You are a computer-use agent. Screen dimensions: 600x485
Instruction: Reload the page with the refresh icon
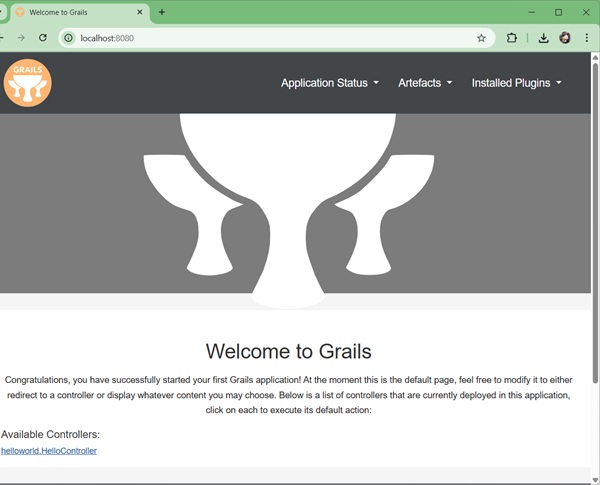pyautogui.click(x=43, y=38)
